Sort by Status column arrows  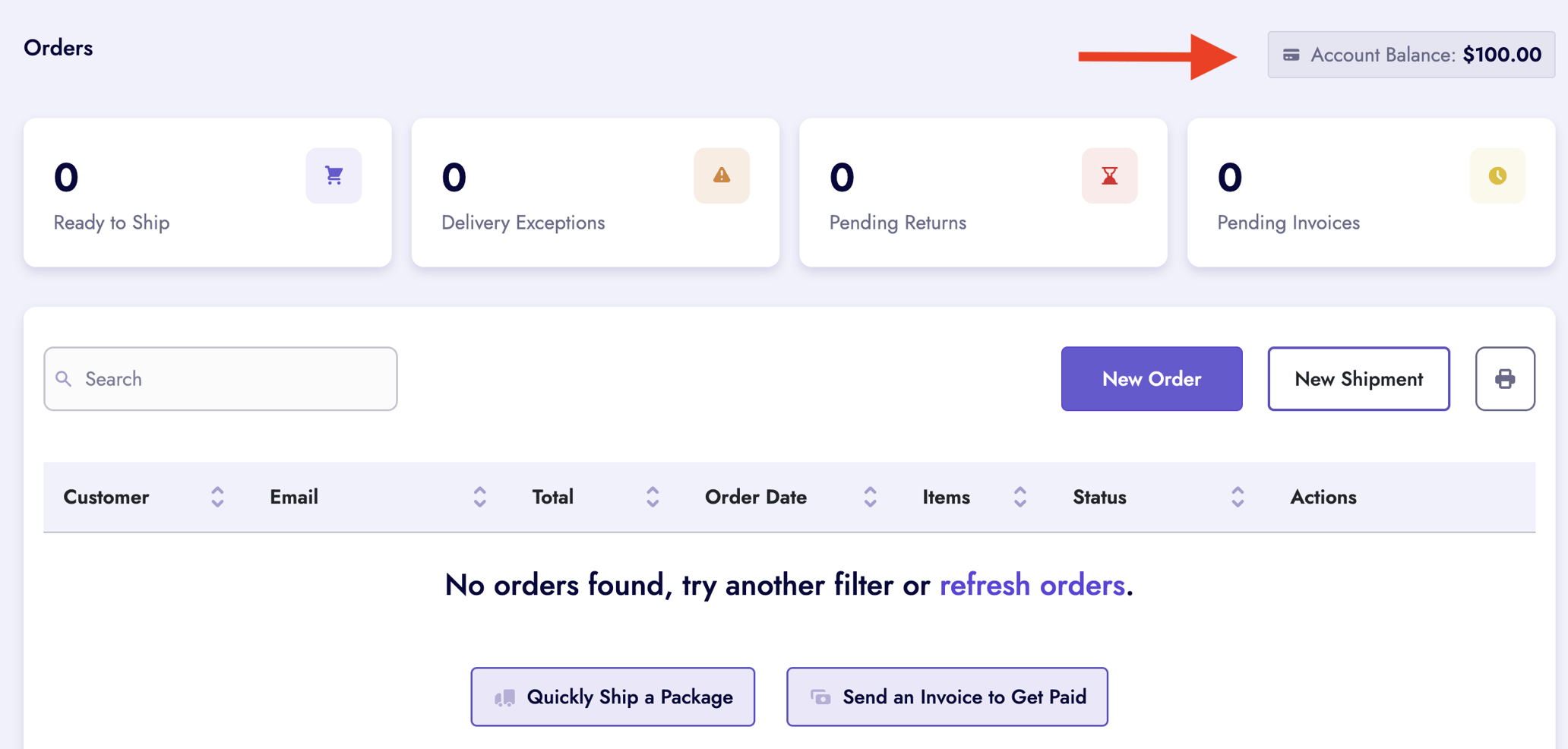tap(1237, 497)
